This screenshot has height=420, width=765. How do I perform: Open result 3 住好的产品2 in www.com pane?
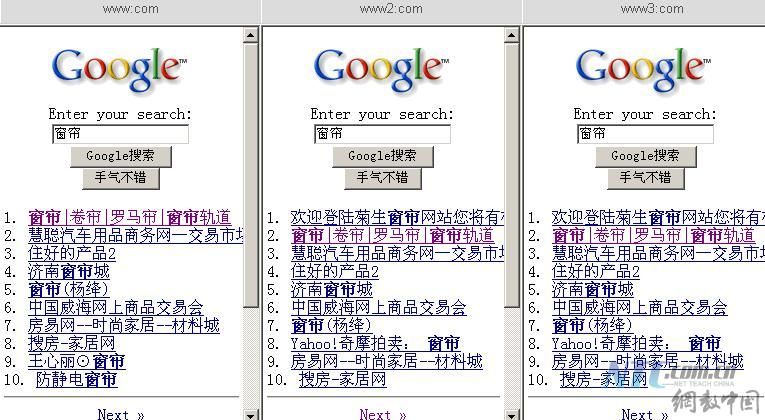click(x=72, y=254)
